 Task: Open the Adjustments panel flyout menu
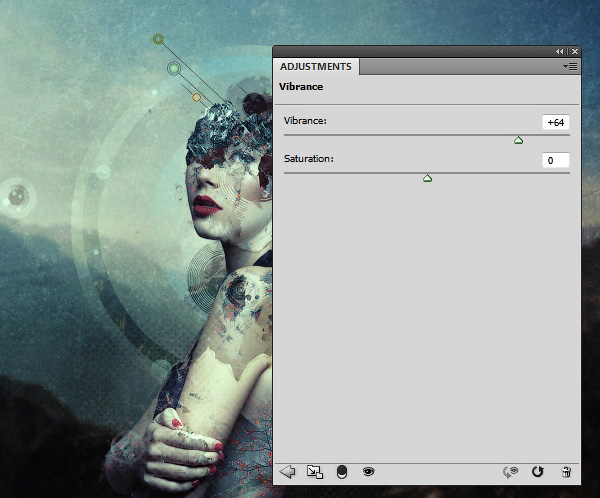[x=570, y=67]
